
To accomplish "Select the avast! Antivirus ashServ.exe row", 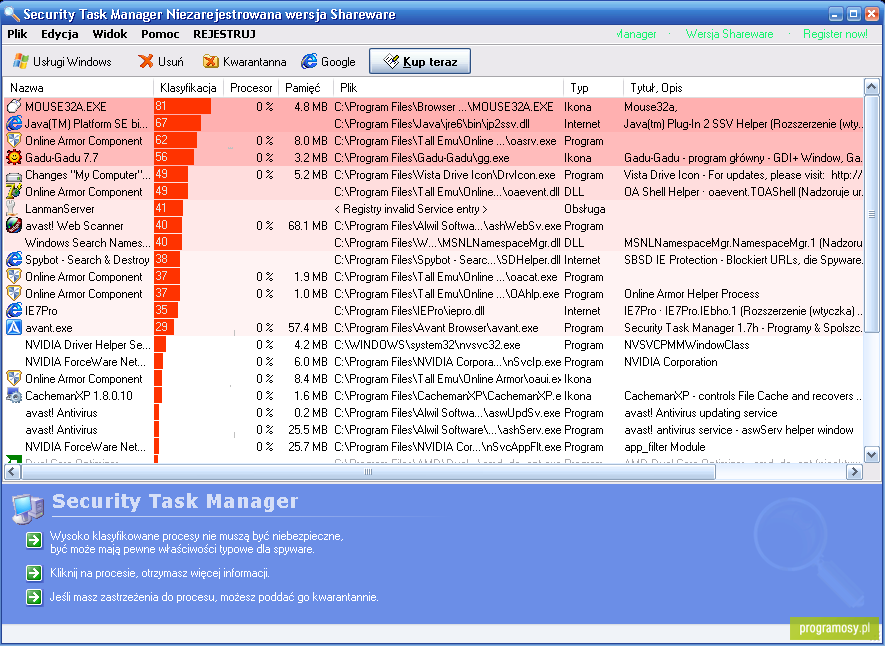I will [x=433, y=429].
